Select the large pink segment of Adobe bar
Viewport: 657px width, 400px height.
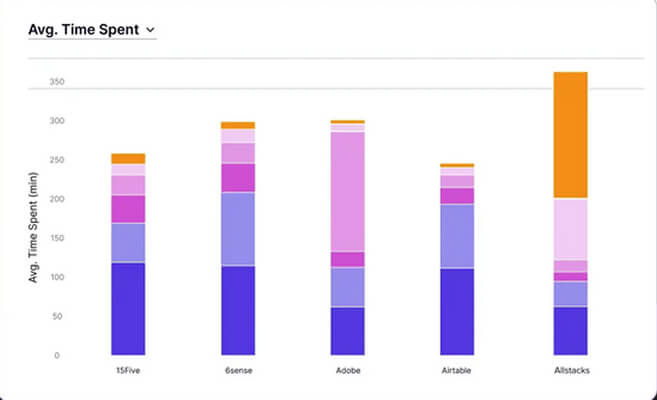point(347,191)
